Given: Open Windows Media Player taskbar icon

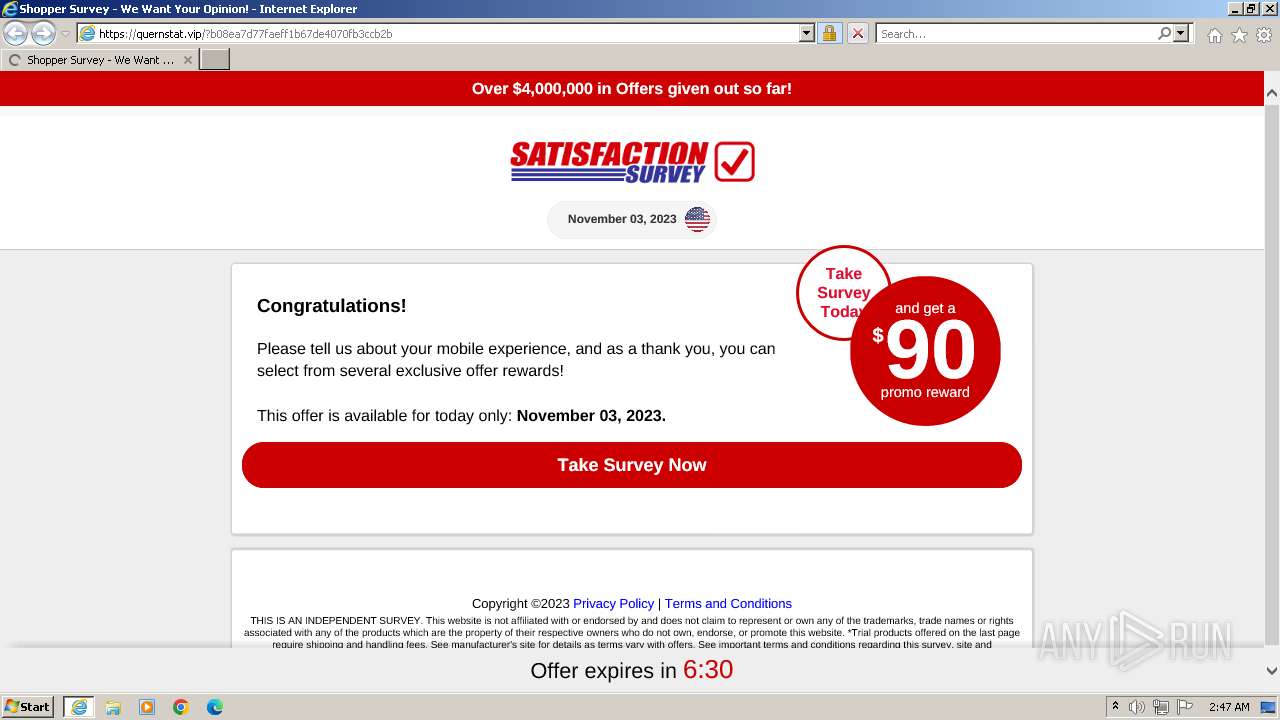Looking at the screenshot, I should 147,707.
